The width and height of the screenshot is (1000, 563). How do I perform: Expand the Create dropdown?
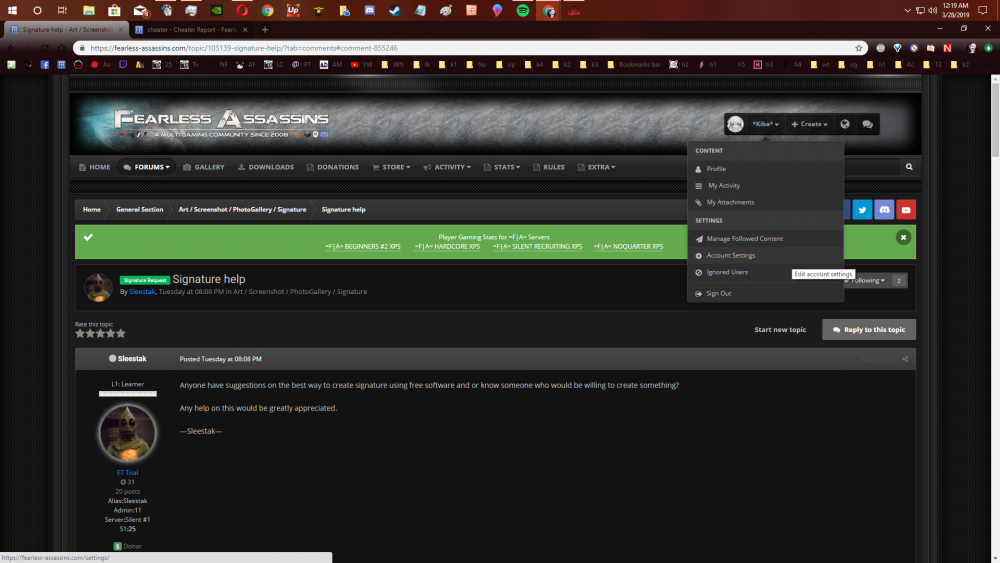click(x=809, y=124)
